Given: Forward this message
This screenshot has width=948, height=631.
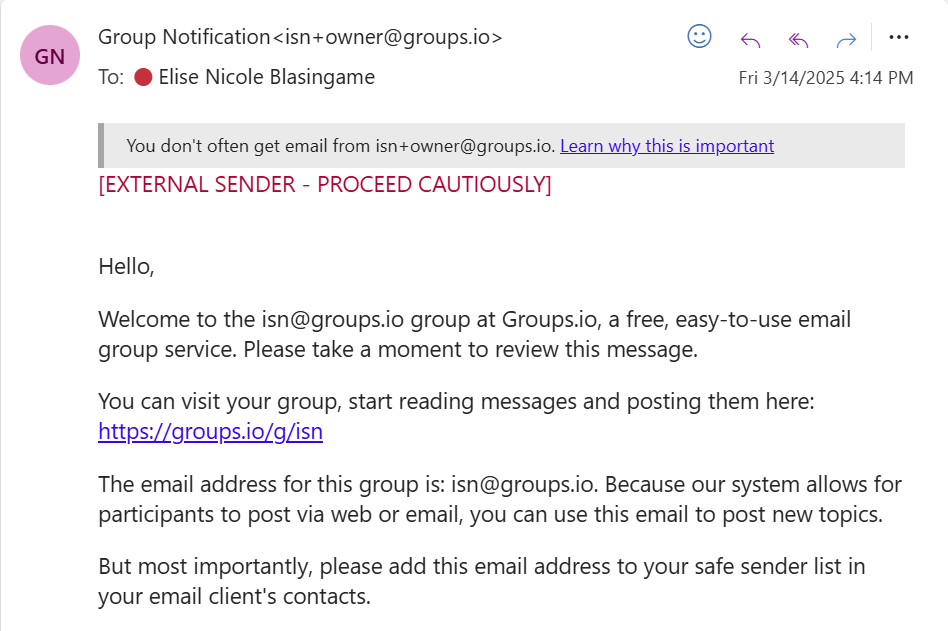Looking at the screenshot, I should point(846,39).
